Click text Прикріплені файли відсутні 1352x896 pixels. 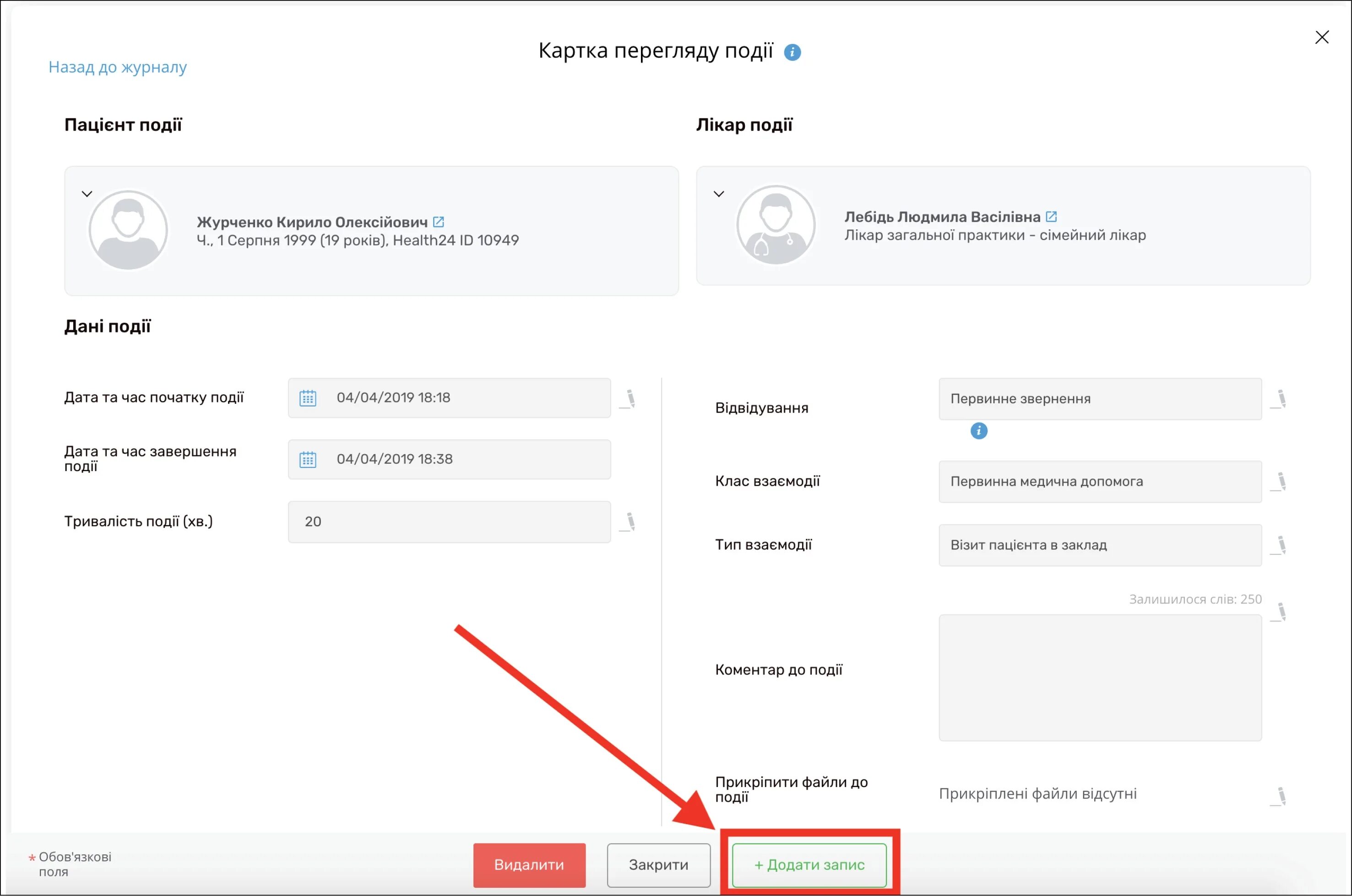point(1038,794)
